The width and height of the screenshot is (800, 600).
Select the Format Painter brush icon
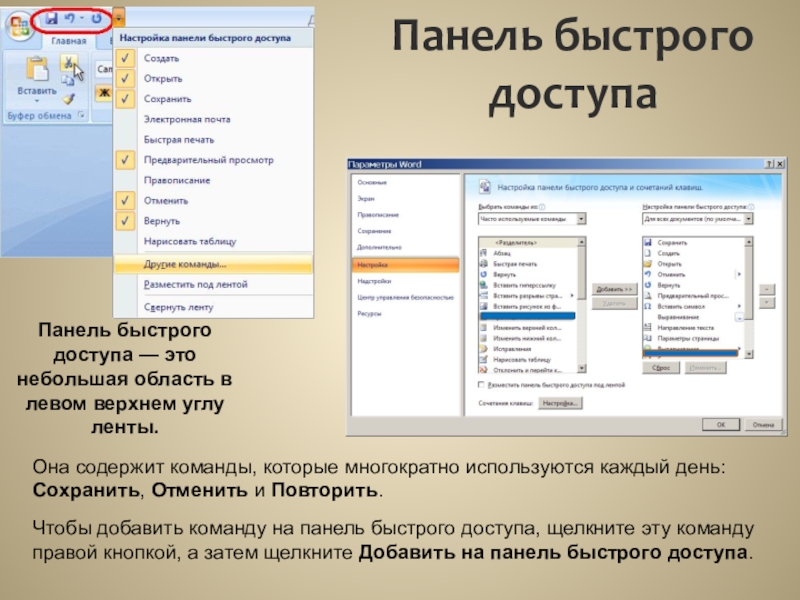[68, 99]
